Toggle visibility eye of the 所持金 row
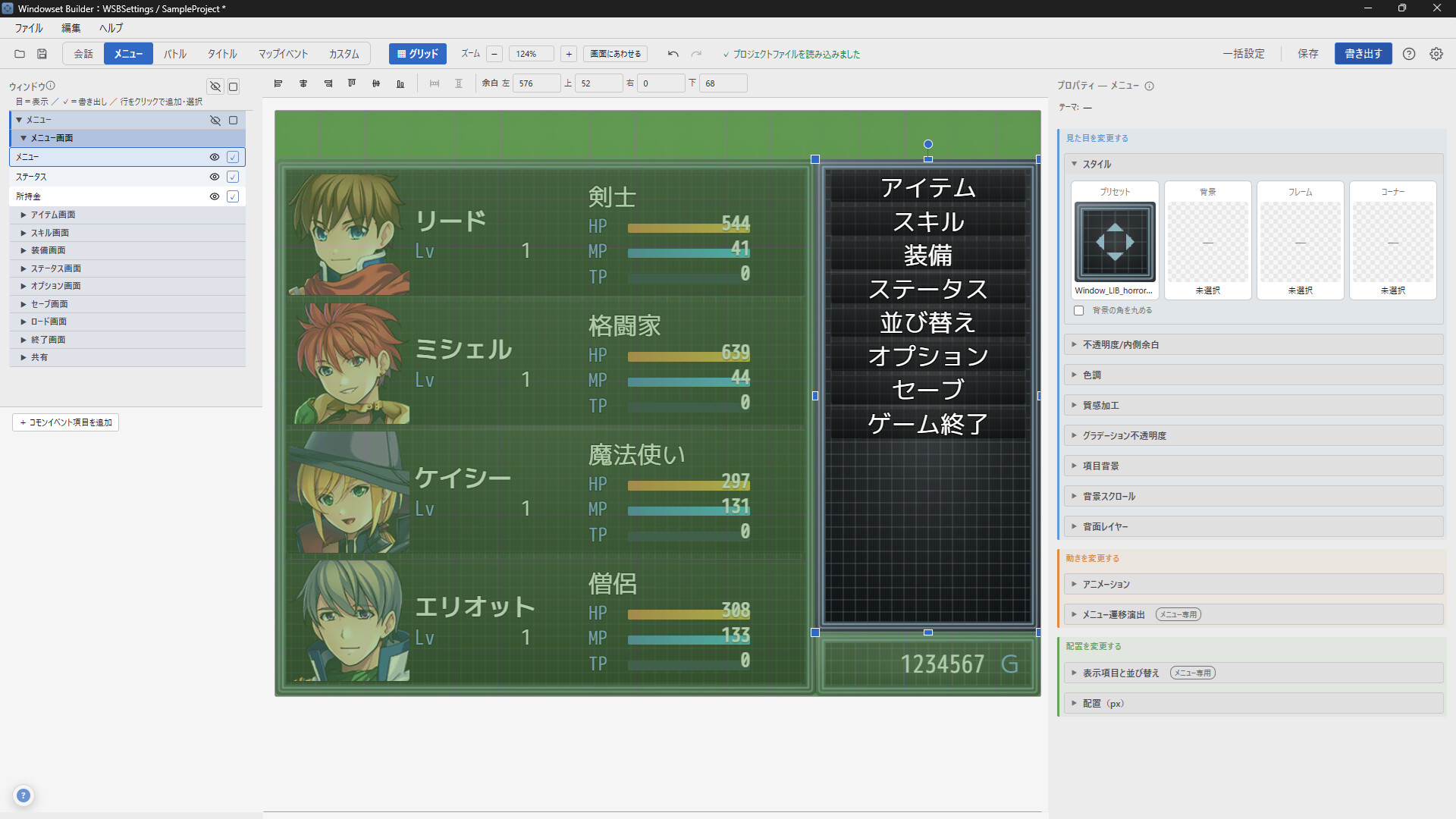 tap(215, 196)
